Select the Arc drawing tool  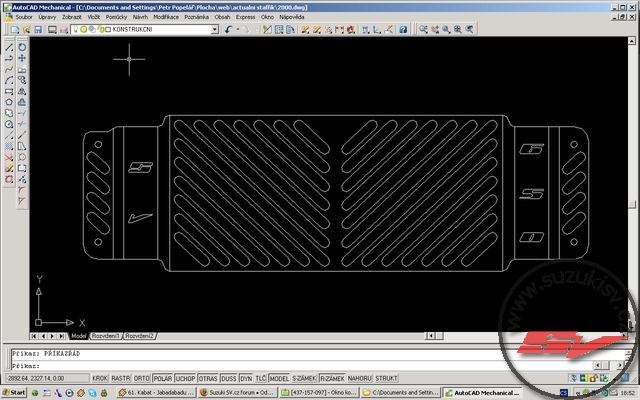tap(9, 80)
